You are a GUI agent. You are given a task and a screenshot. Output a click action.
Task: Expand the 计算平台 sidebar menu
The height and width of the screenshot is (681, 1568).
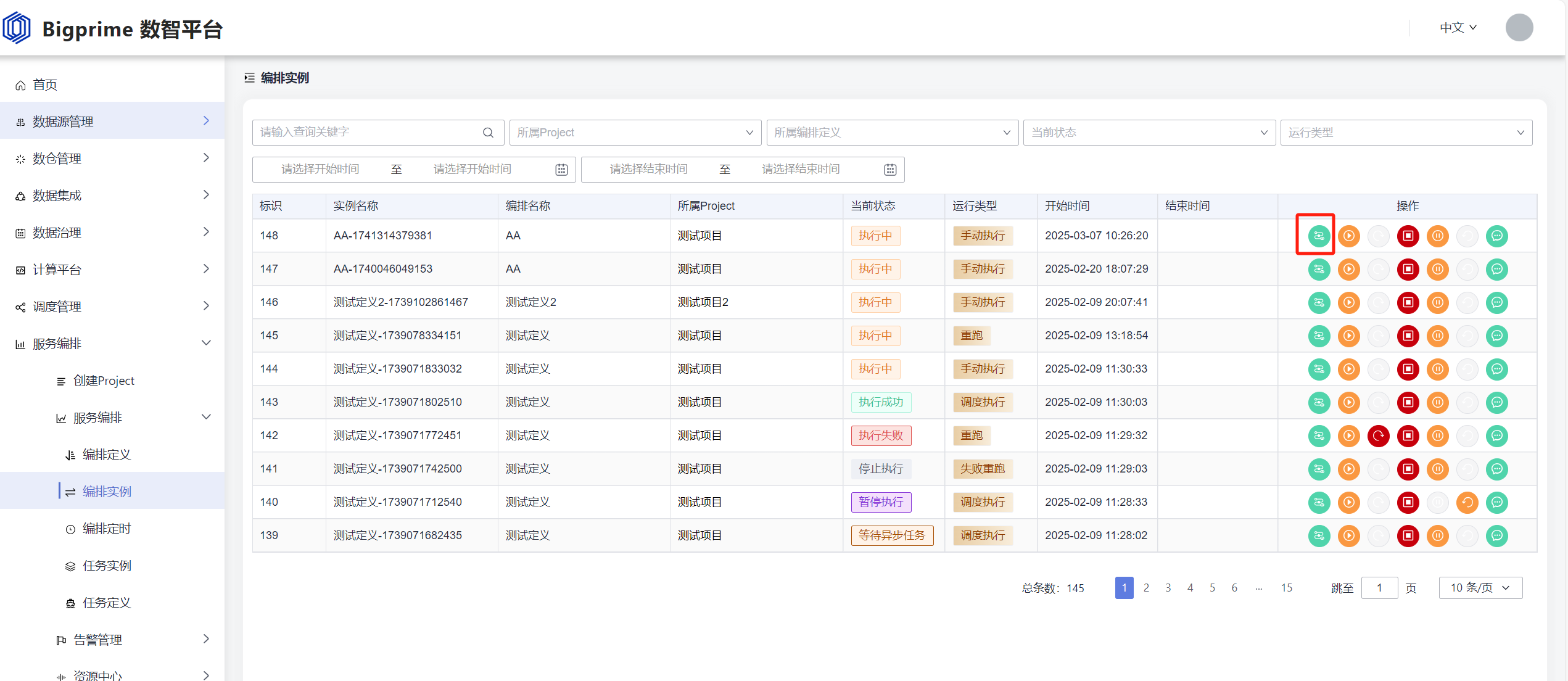(x=112, y=269)
